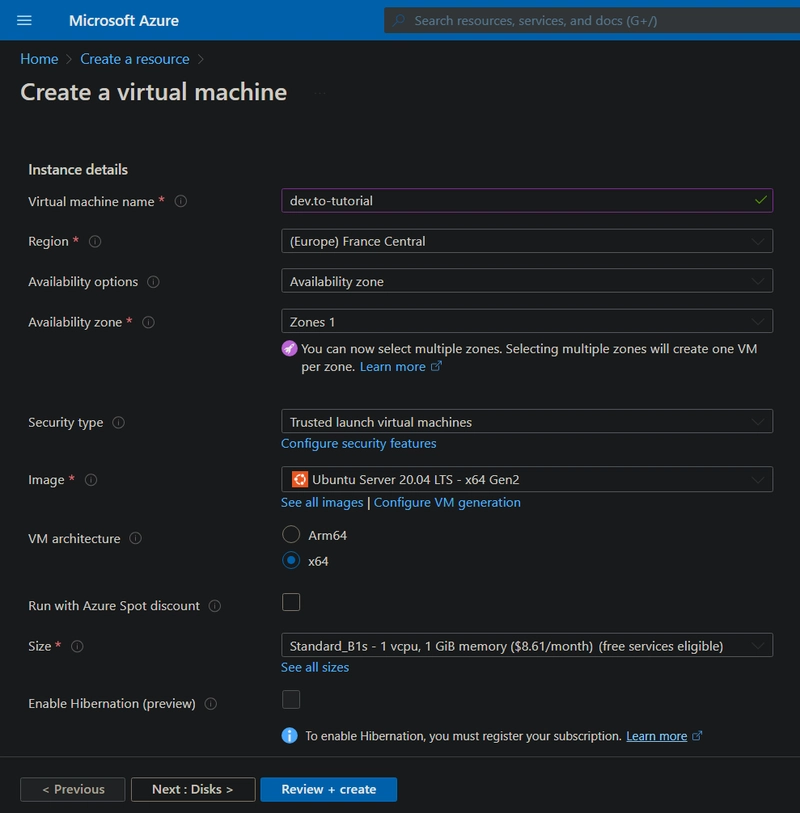The image size is (800, 813).
Task: Click info icon beside Security type
Action: coord(119,423)
